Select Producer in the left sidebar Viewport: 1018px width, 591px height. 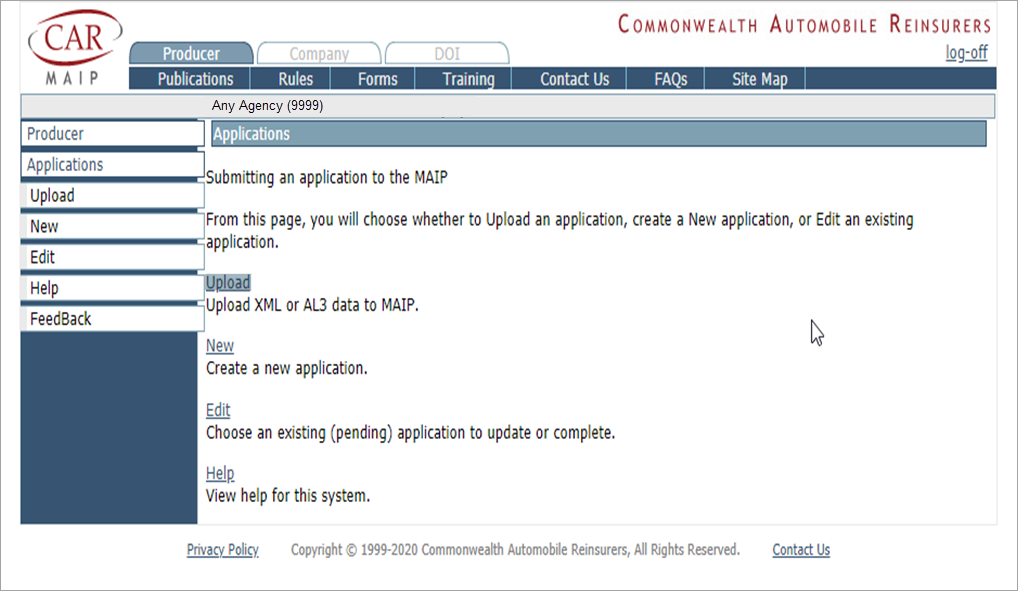(111, 134)
